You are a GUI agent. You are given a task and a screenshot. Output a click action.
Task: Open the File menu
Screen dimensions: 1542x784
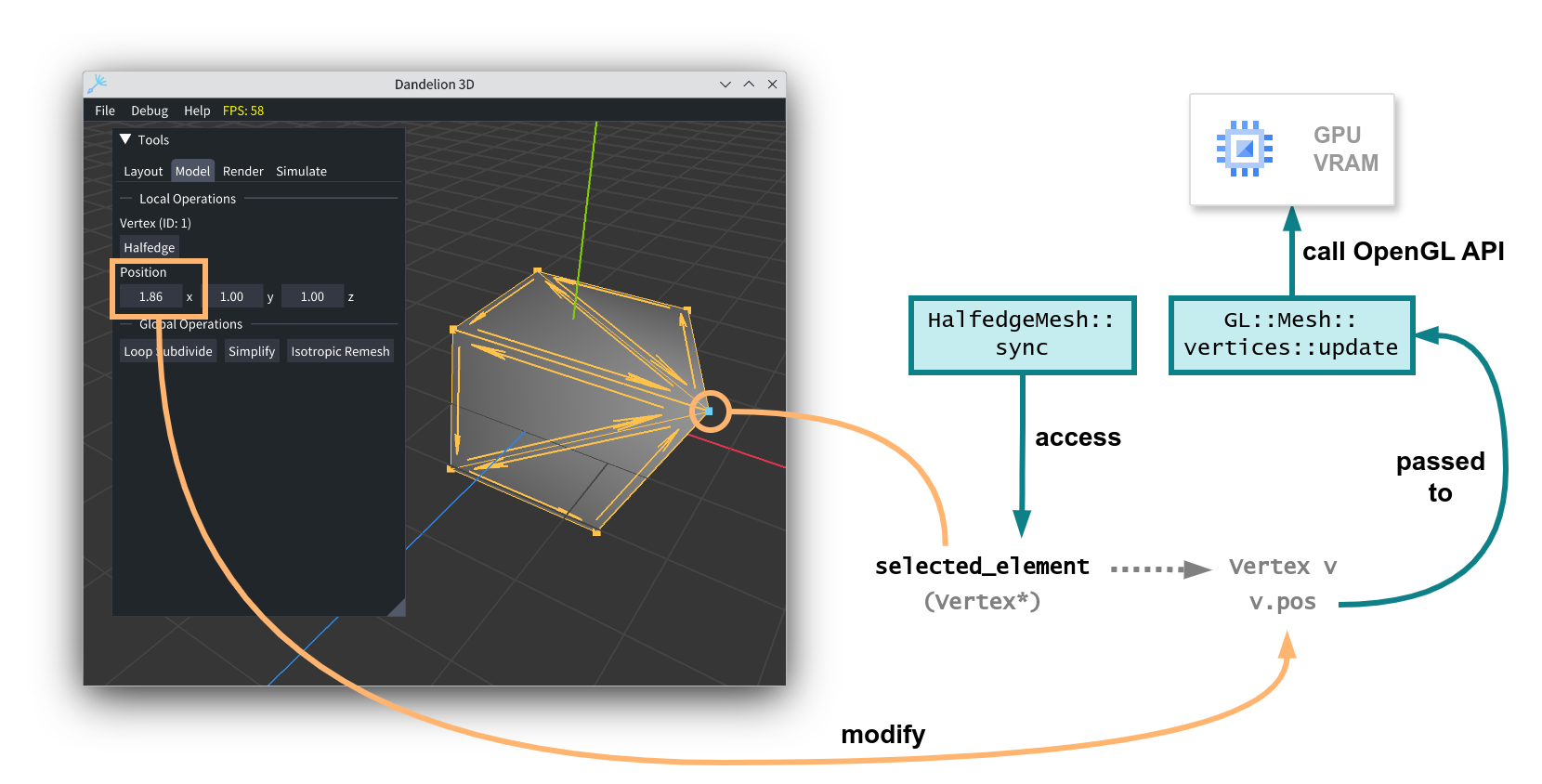pos(105,111)
